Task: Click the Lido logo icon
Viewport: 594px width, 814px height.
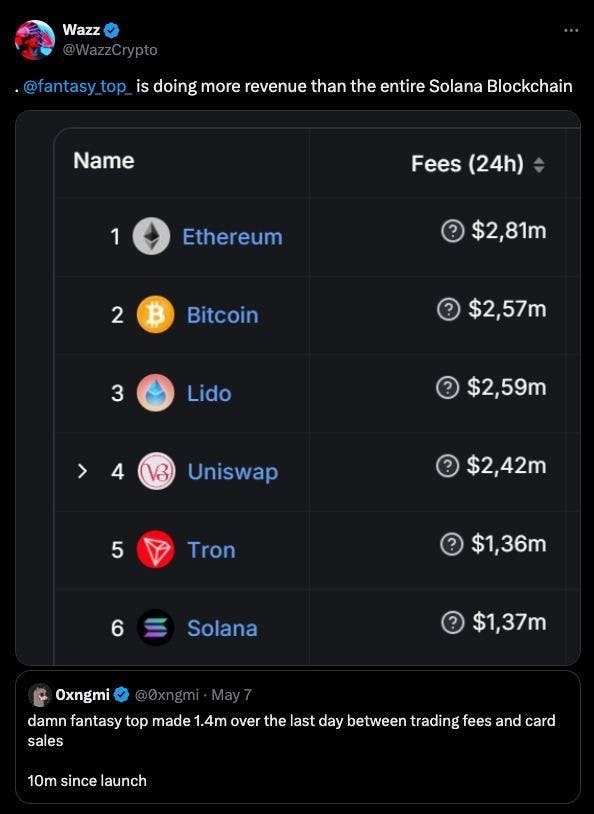Action: pyautogui.click(x=155, y=393)
